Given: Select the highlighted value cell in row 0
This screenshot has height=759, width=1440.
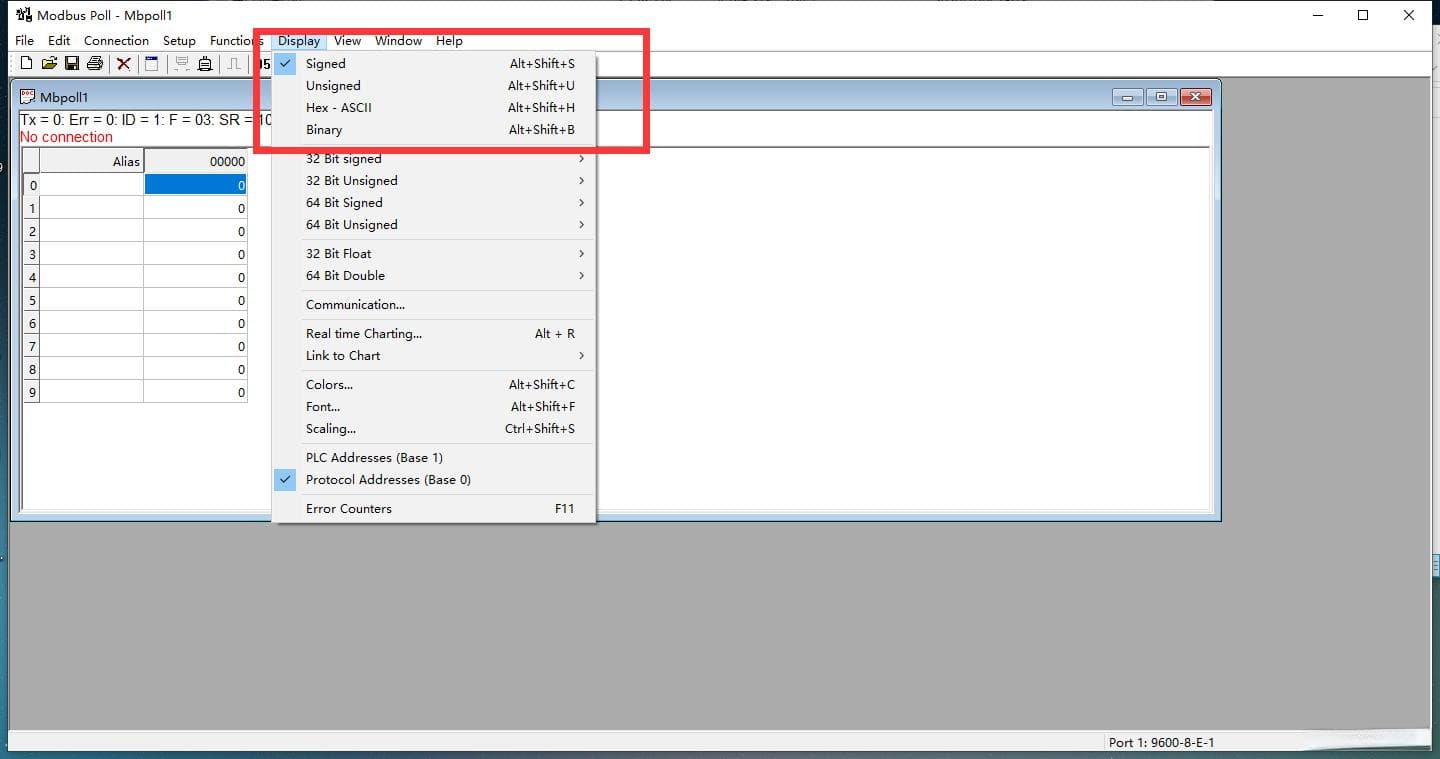Looking at the screenshot, I should point(195,185).
